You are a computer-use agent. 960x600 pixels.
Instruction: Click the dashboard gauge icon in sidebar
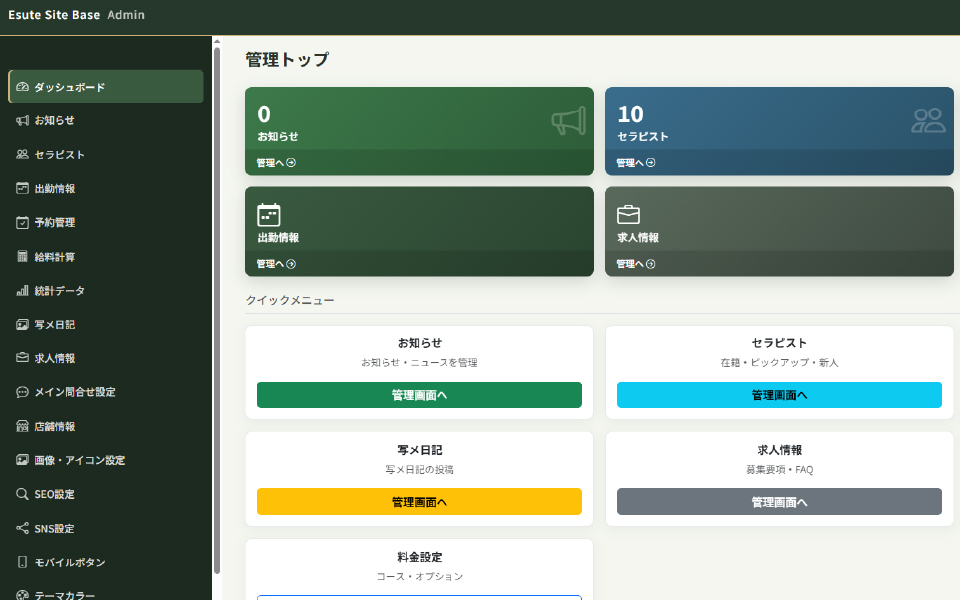23,87
